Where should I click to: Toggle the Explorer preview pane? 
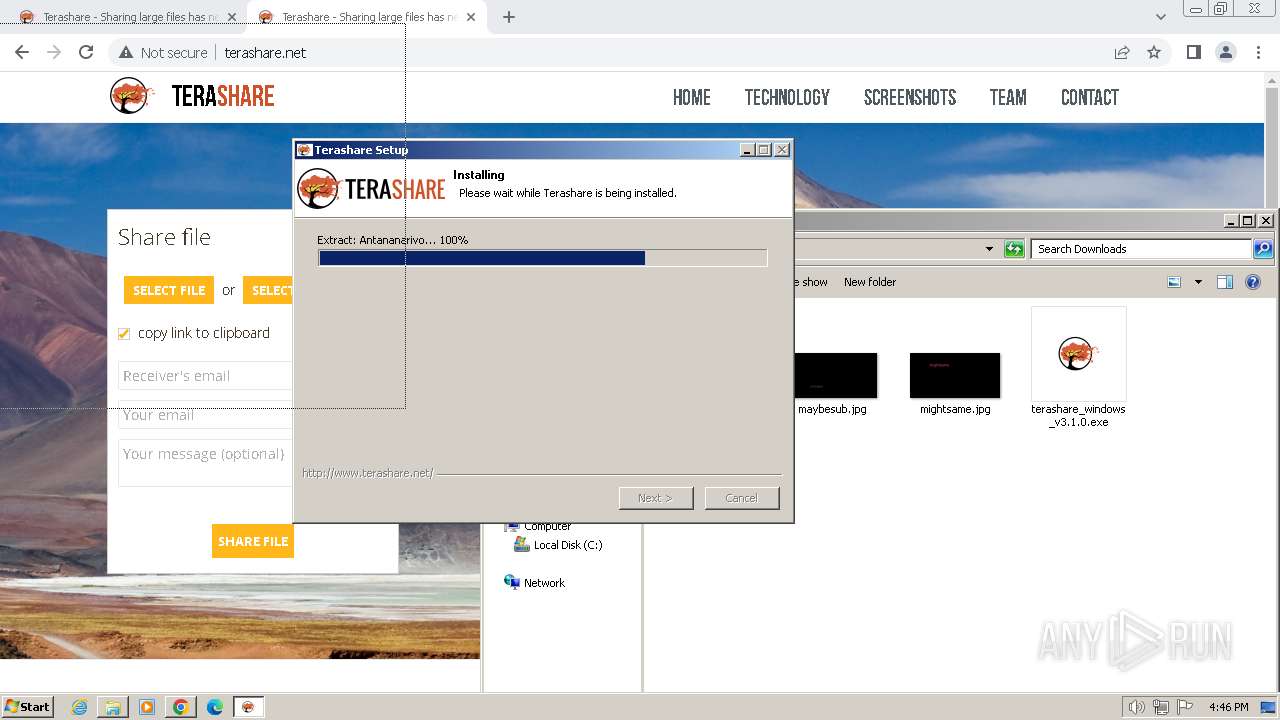coord(1225,282)
